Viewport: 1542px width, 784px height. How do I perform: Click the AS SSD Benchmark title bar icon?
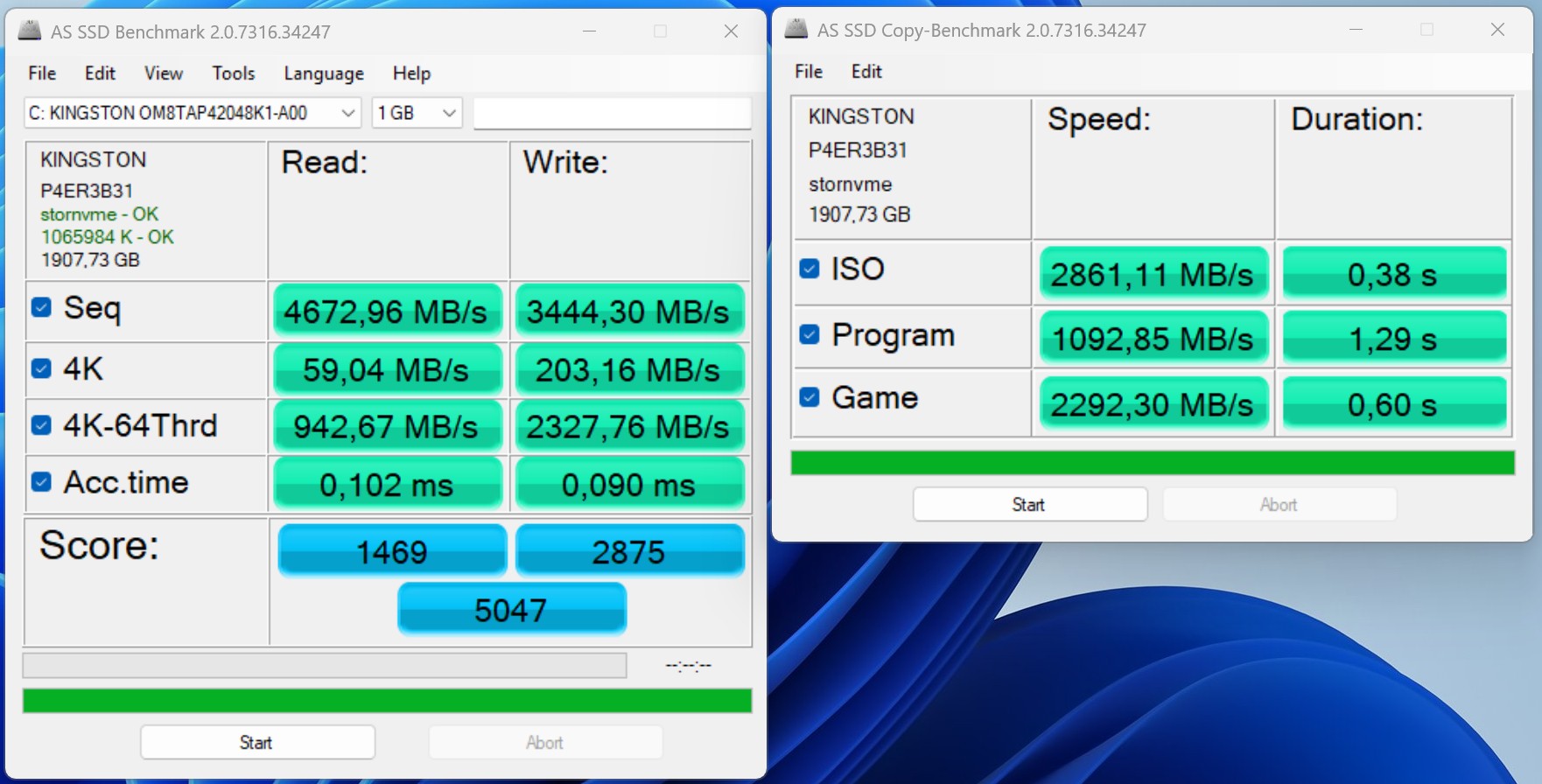point(30,31)
